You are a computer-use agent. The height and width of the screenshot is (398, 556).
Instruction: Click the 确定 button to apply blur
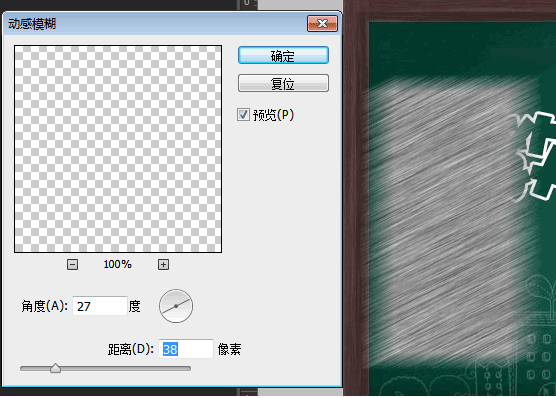coord(283,55)
